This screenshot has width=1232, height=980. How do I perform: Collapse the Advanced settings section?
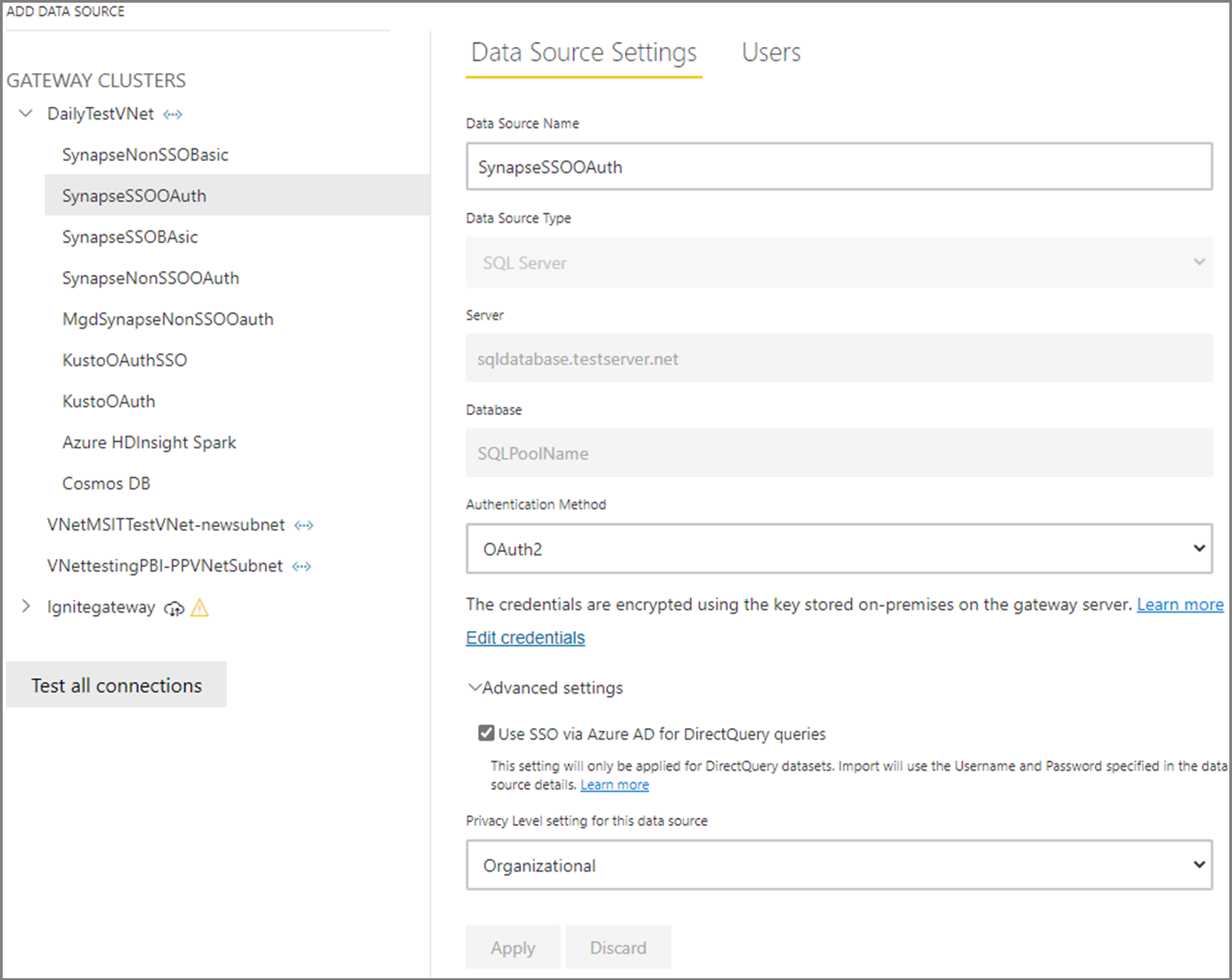tap(474, 686)
